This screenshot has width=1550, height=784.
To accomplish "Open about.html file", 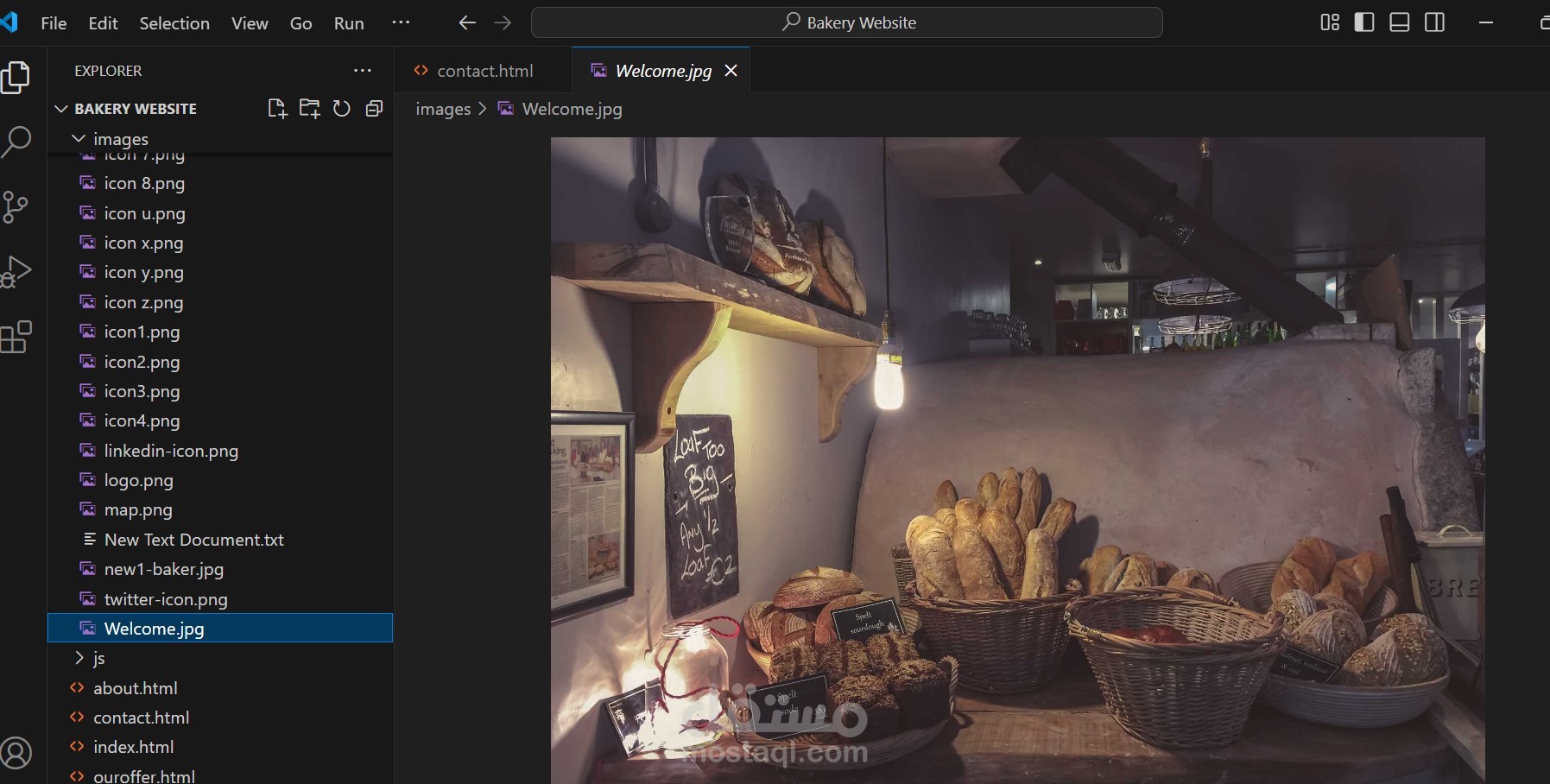I will click(x=220, y=688).
